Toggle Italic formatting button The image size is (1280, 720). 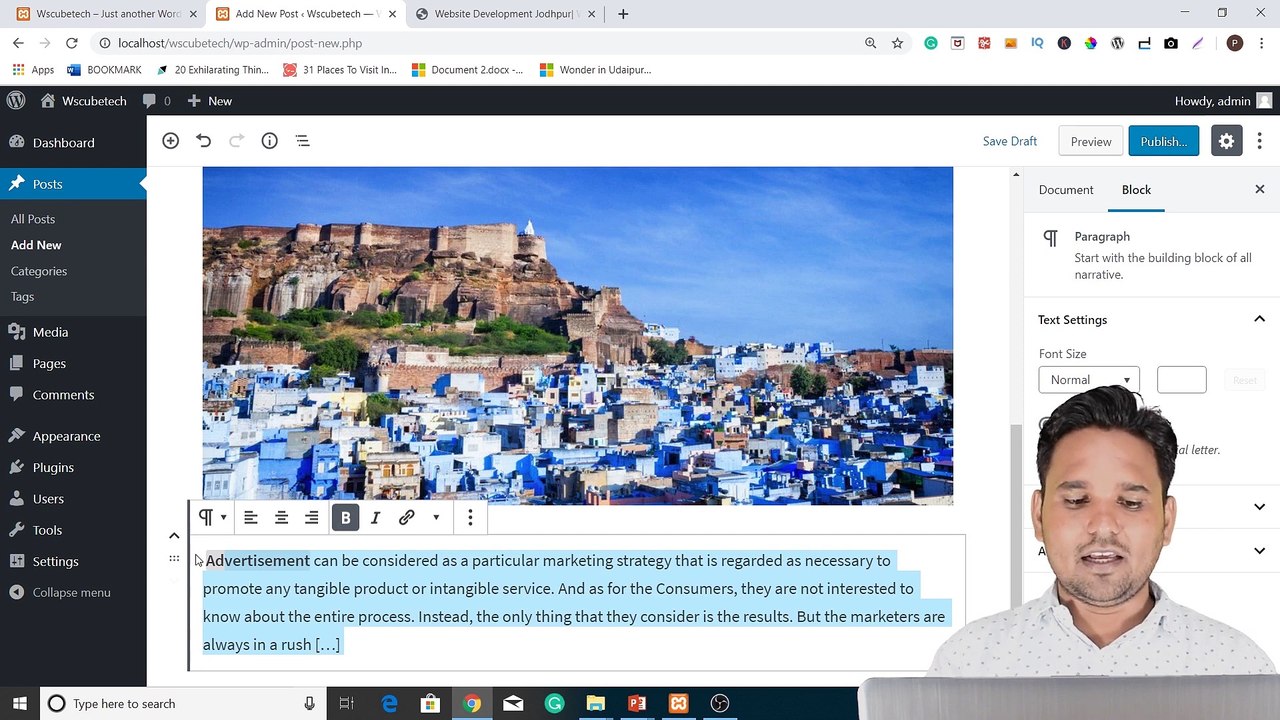click(x=375, y=517)
